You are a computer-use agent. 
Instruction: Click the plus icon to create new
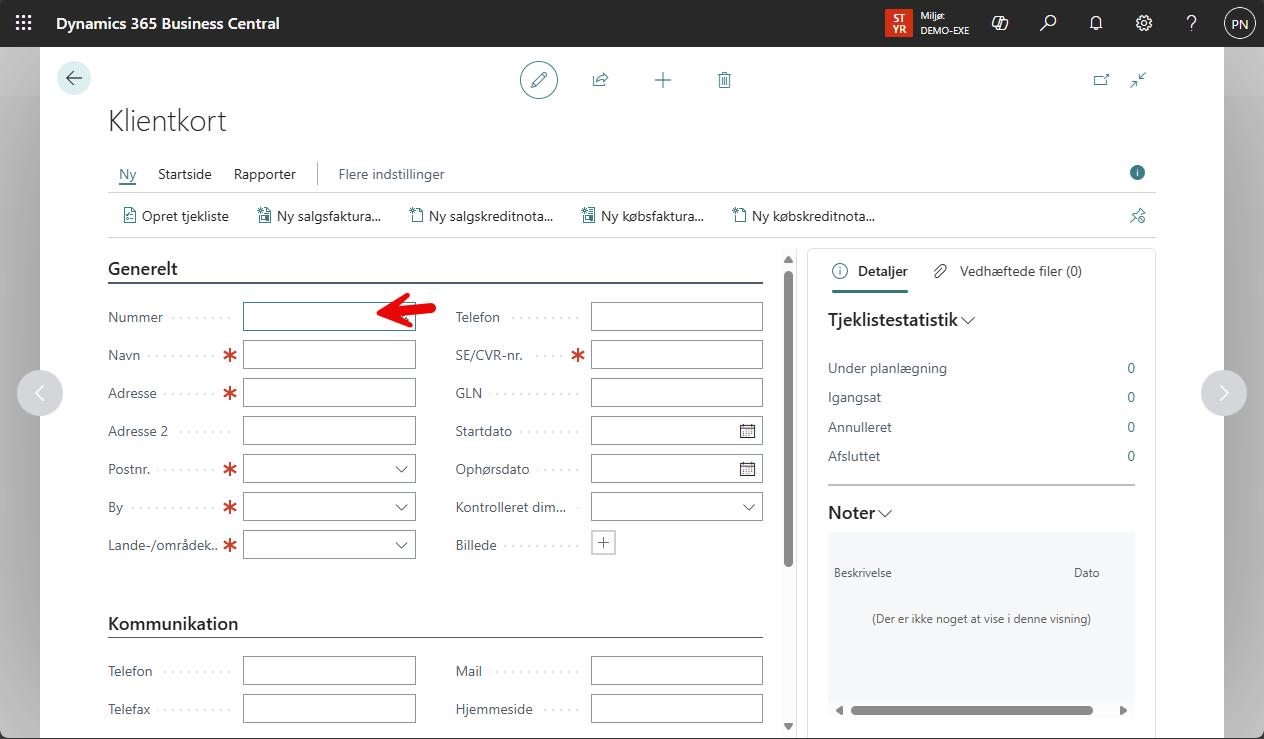click(662, 80)
